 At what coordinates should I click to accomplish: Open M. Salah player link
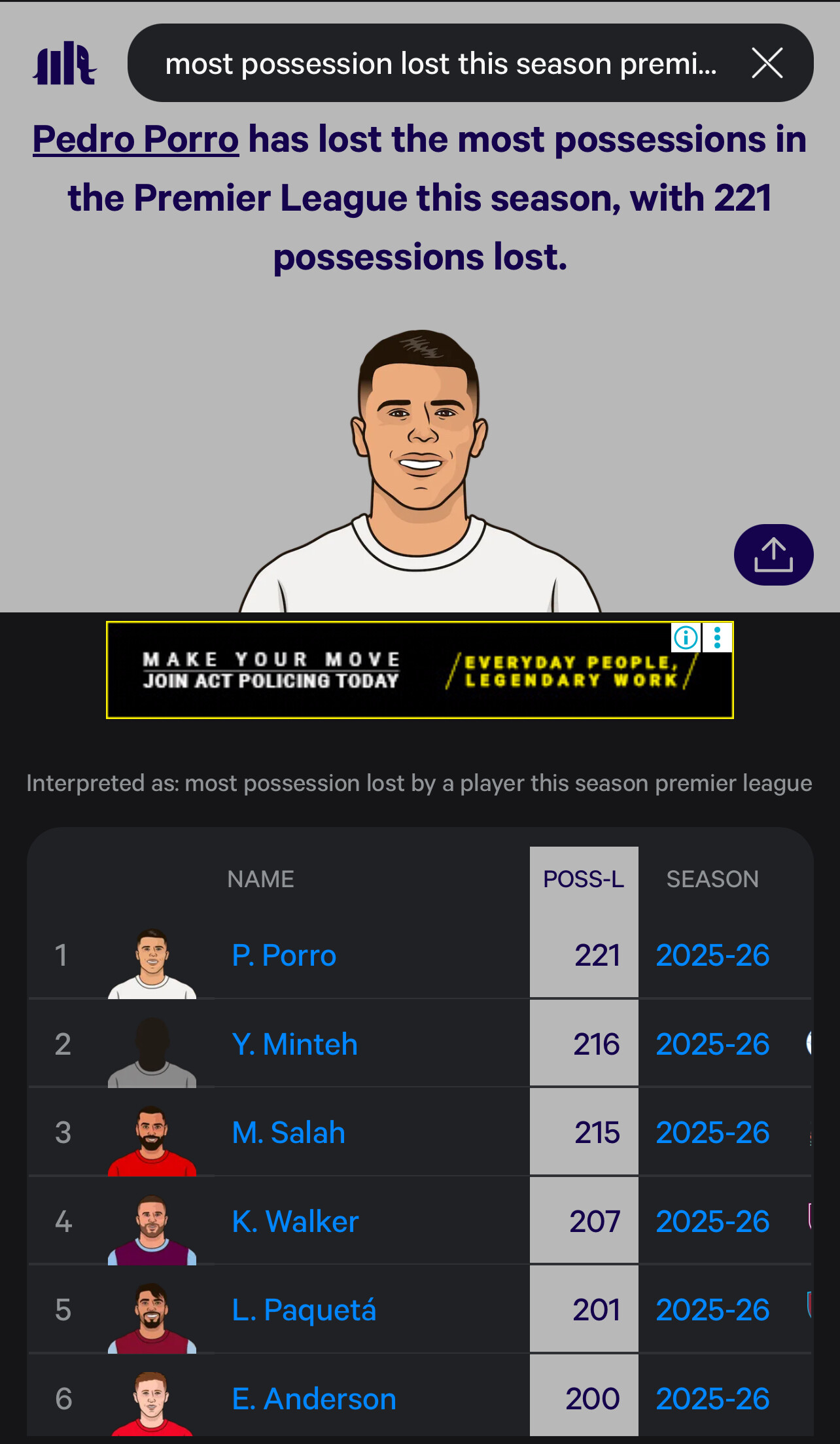tap(289, 1133)
